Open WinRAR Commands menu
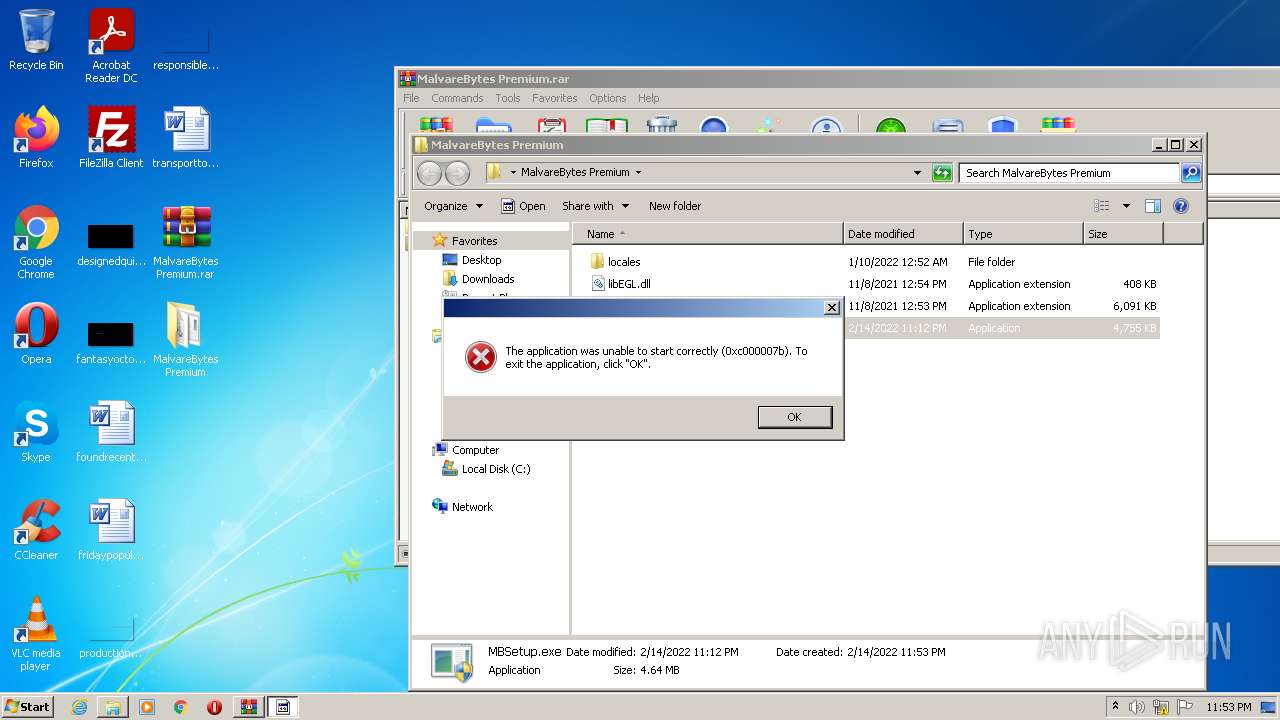 457,98
